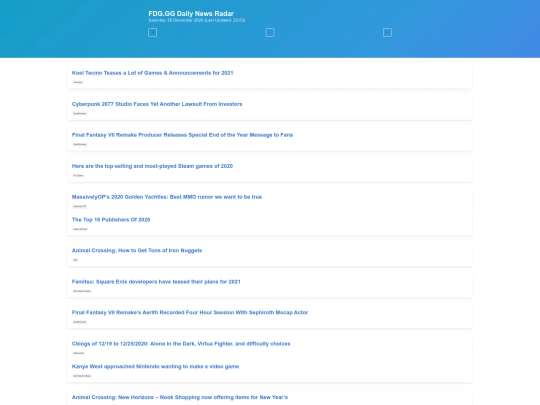Viewport: 540px width, 405px height.
Task: Click the rightmost square button in the header
Action: (387, 32)
